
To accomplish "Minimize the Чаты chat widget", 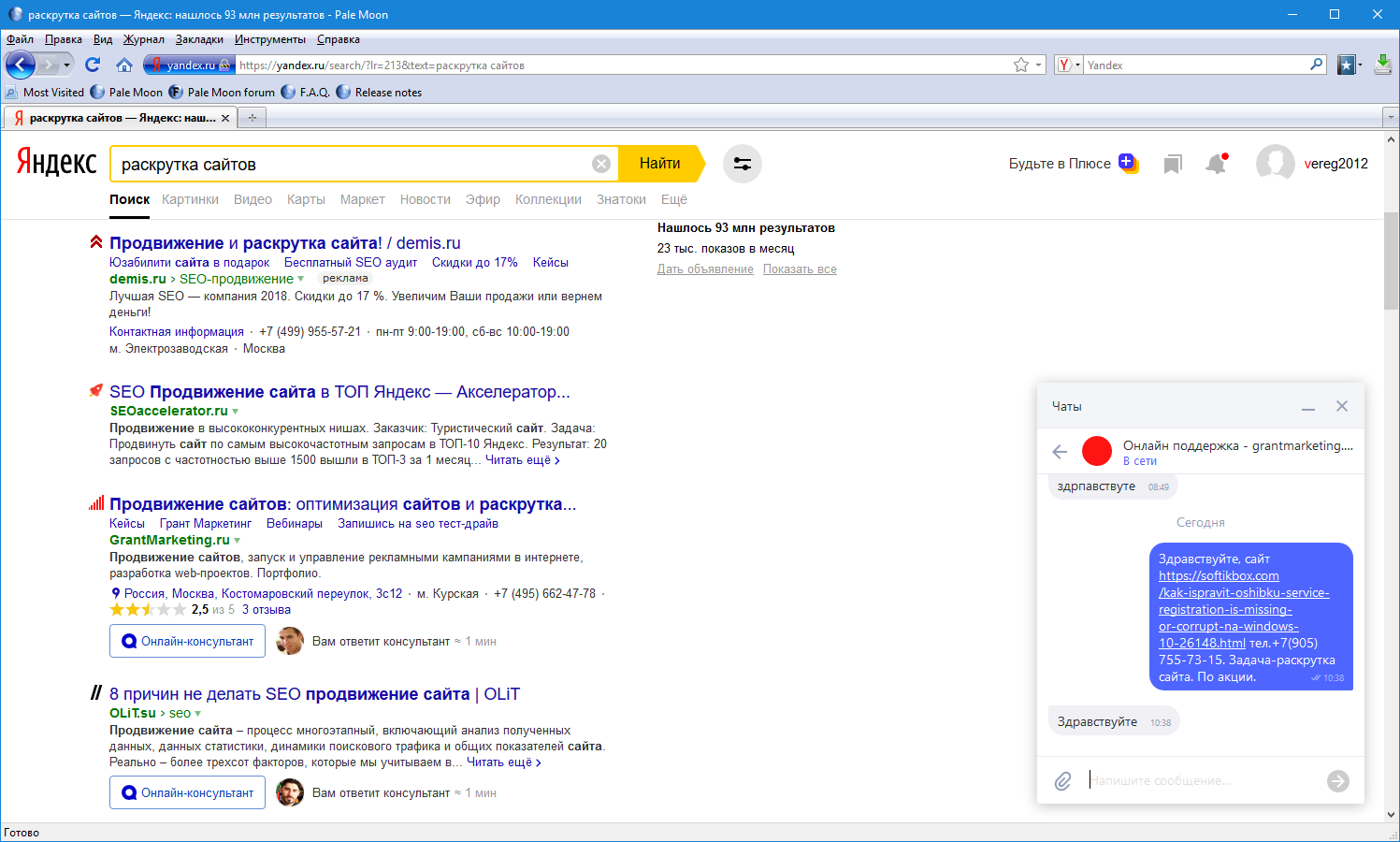I will [x=1308, y=407].
